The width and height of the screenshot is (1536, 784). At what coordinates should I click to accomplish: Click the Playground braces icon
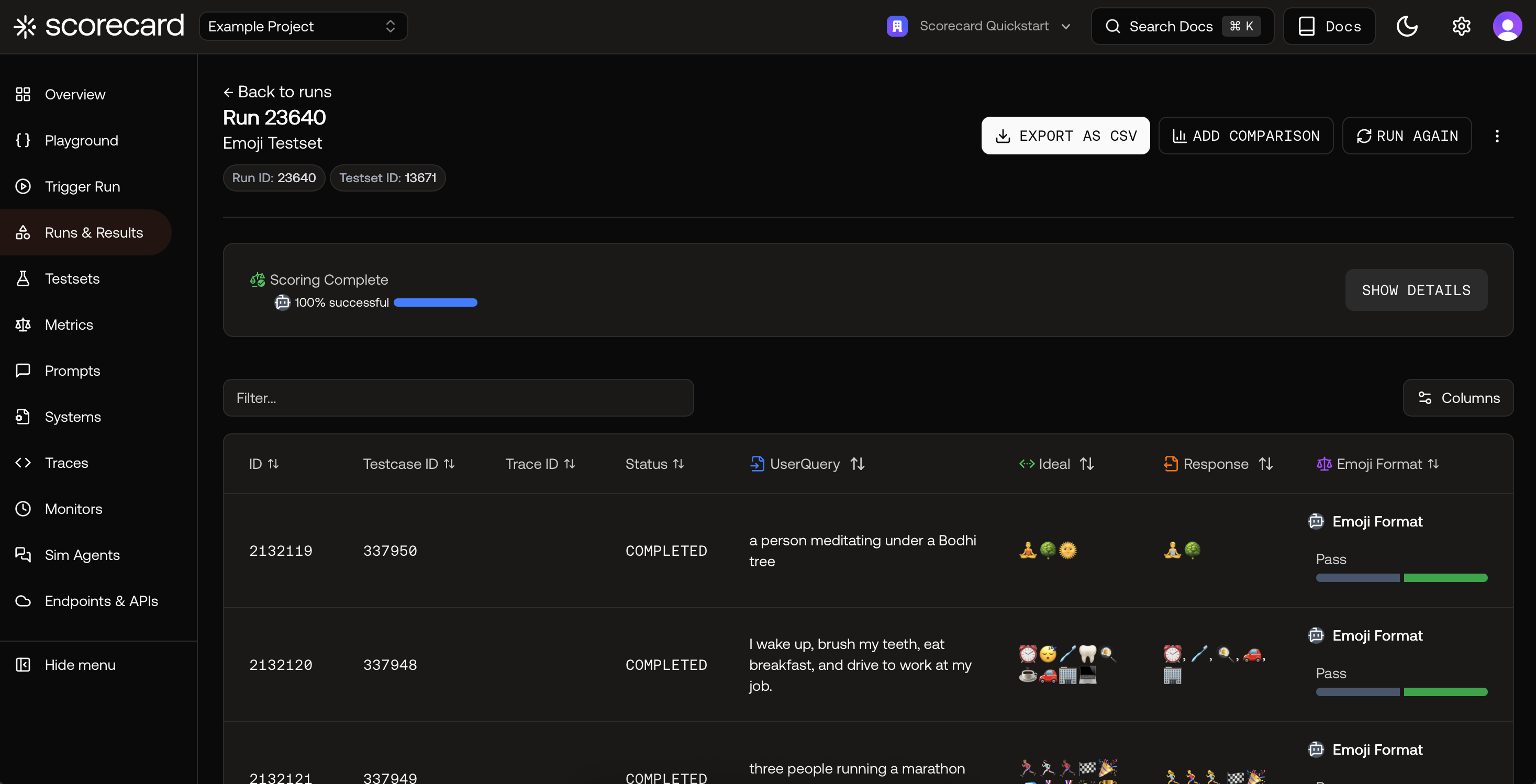point(23,140)
